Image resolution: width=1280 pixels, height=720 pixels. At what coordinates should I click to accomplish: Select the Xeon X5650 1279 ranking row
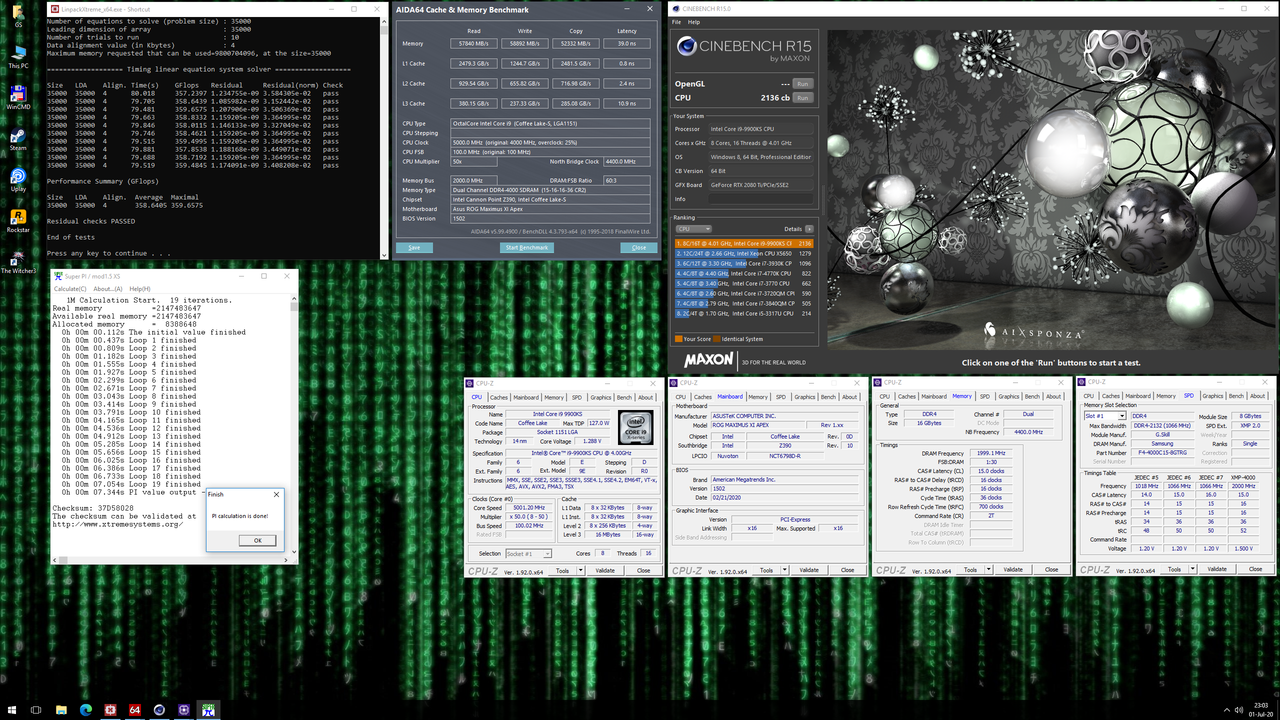743,253
